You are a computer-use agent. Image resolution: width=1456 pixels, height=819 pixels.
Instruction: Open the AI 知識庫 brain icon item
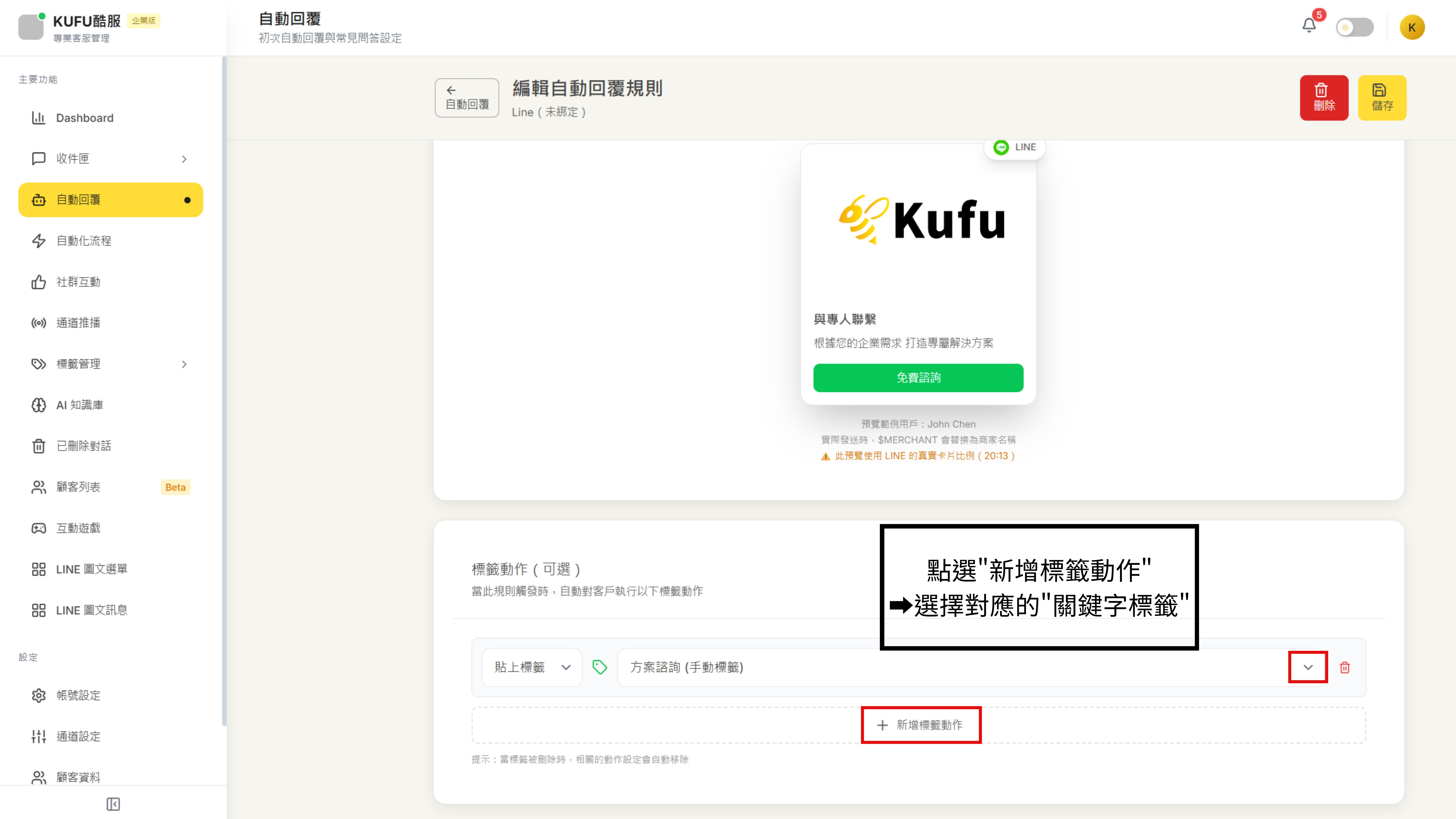pyautogui.click(x=79, y=405)
